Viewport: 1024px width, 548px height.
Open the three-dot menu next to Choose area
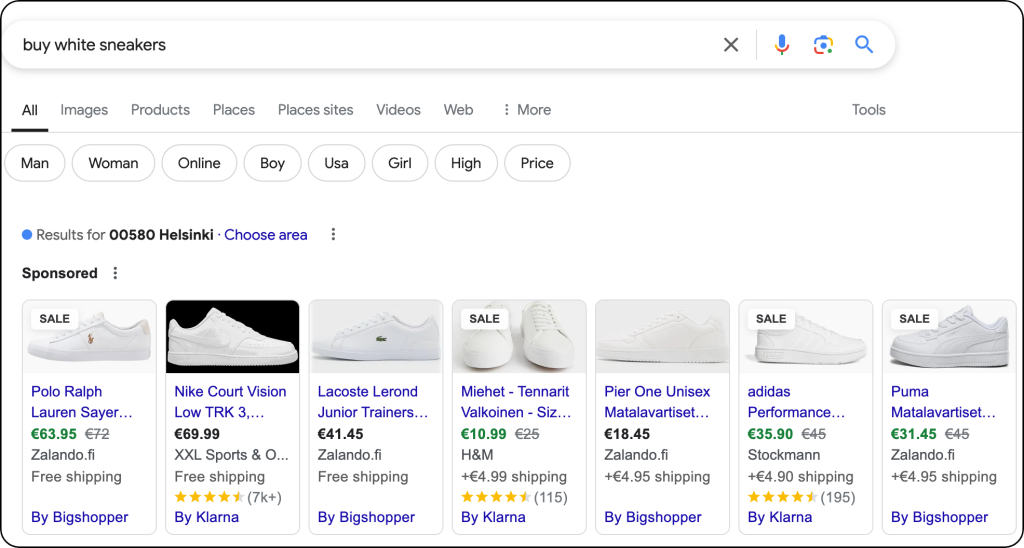(x=333, y=235)
